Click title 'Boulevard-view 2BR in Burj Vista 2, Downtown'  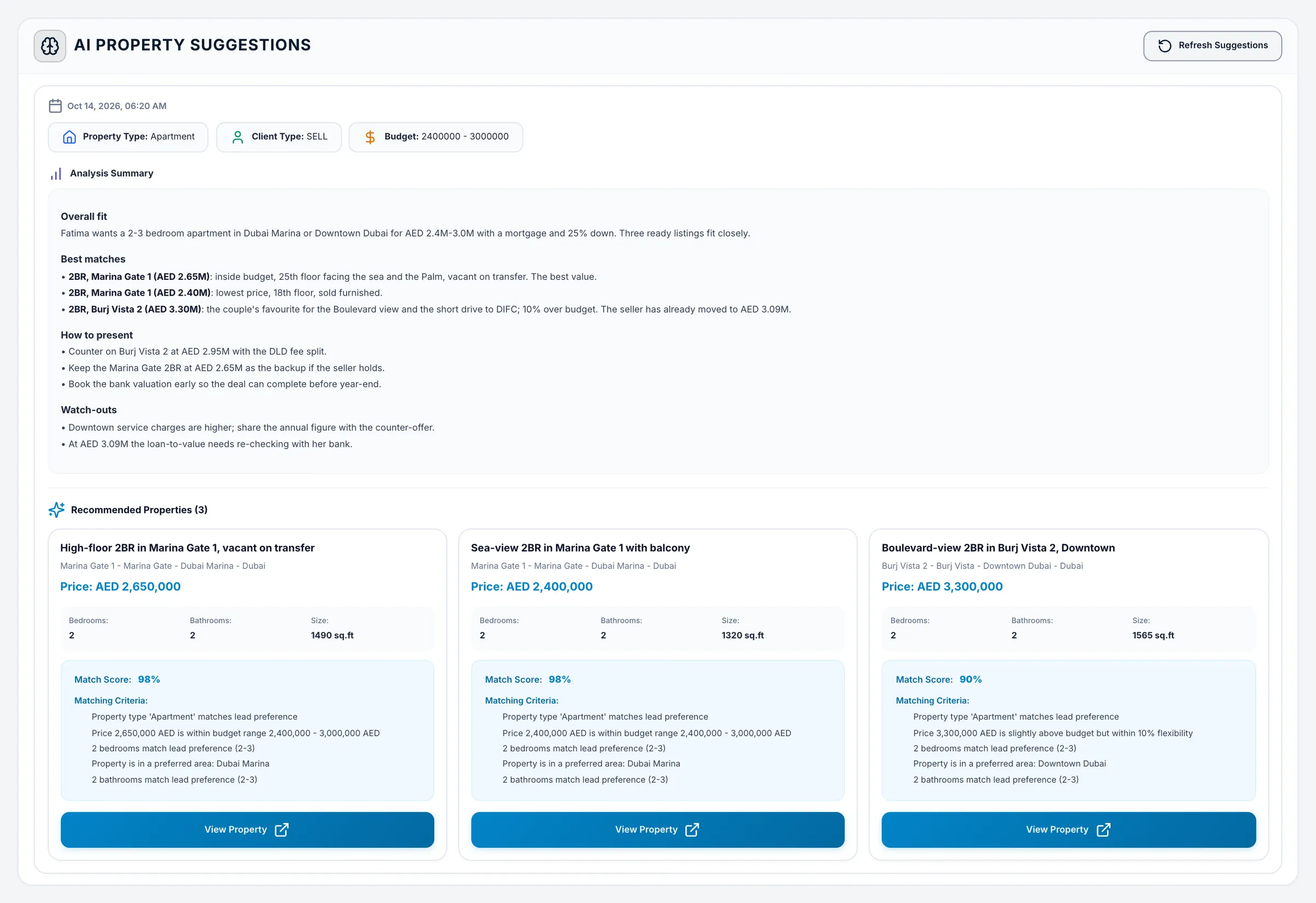[999, 548]
